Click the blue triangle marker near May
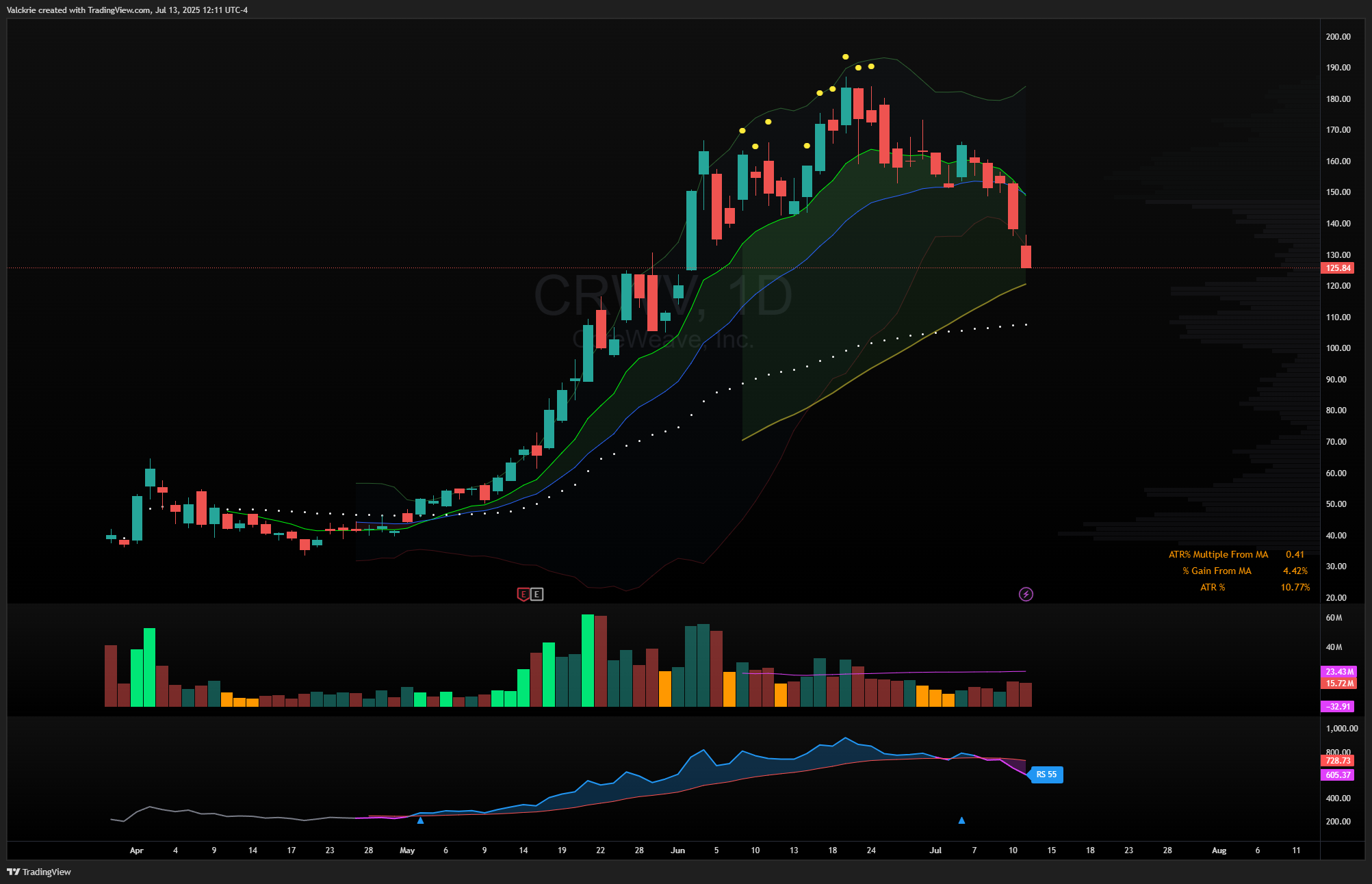The image size is (1372, 884). coord(420,820)
